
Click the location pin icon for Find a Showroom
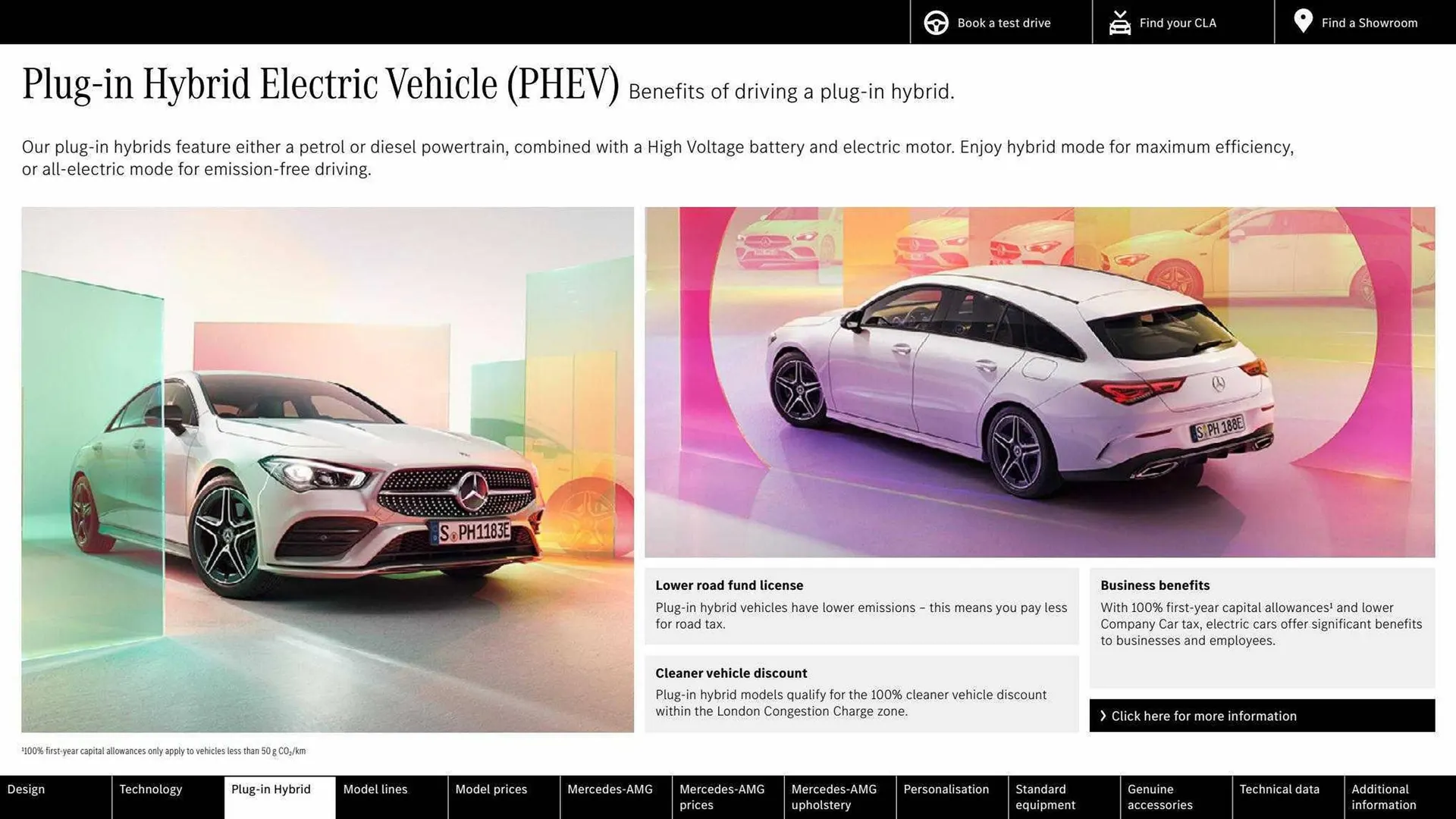pyautogui.click(x=1303, y=21)
